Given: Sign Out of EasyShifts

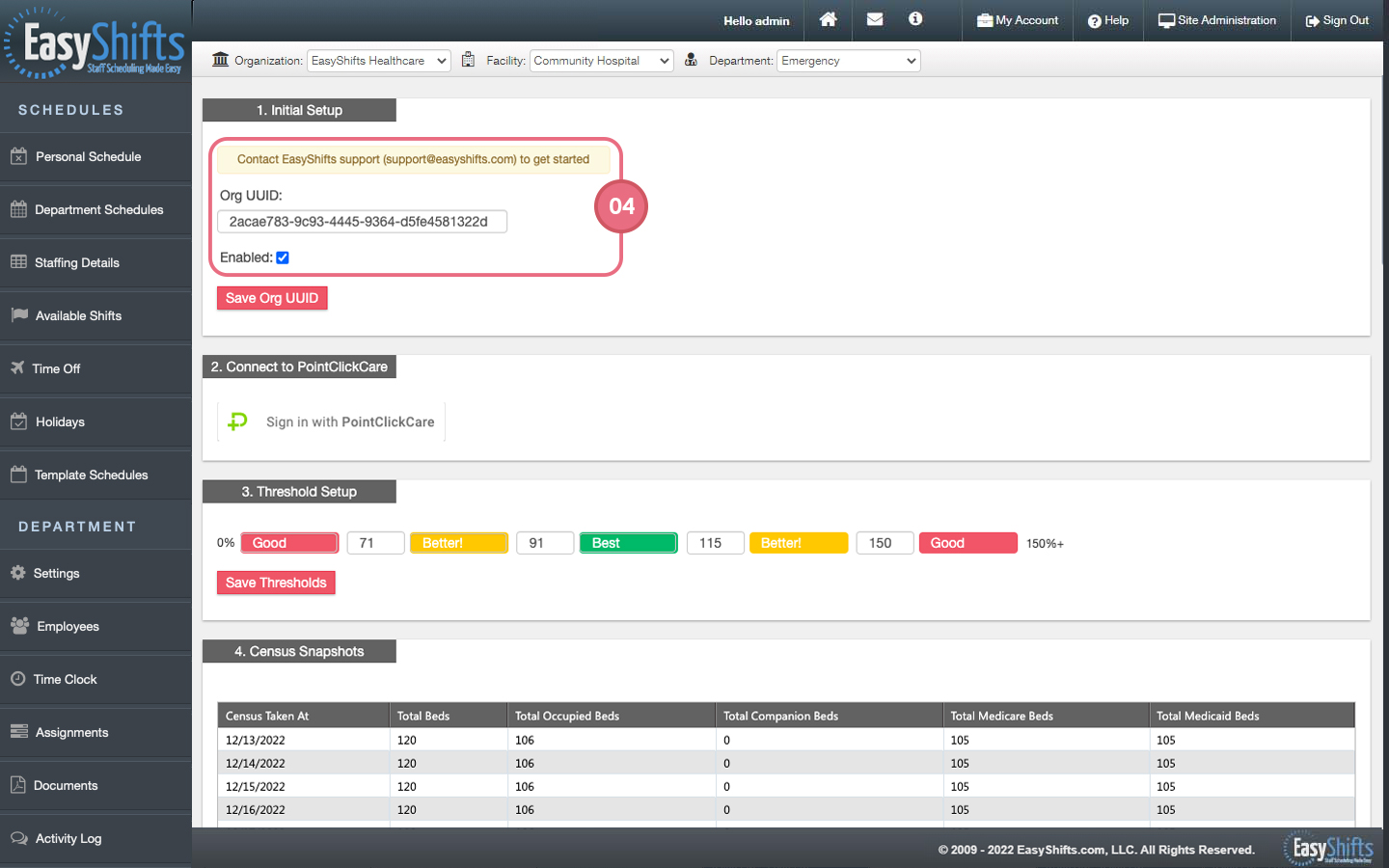Looking at the screenshot, I should click(1337, 20).
